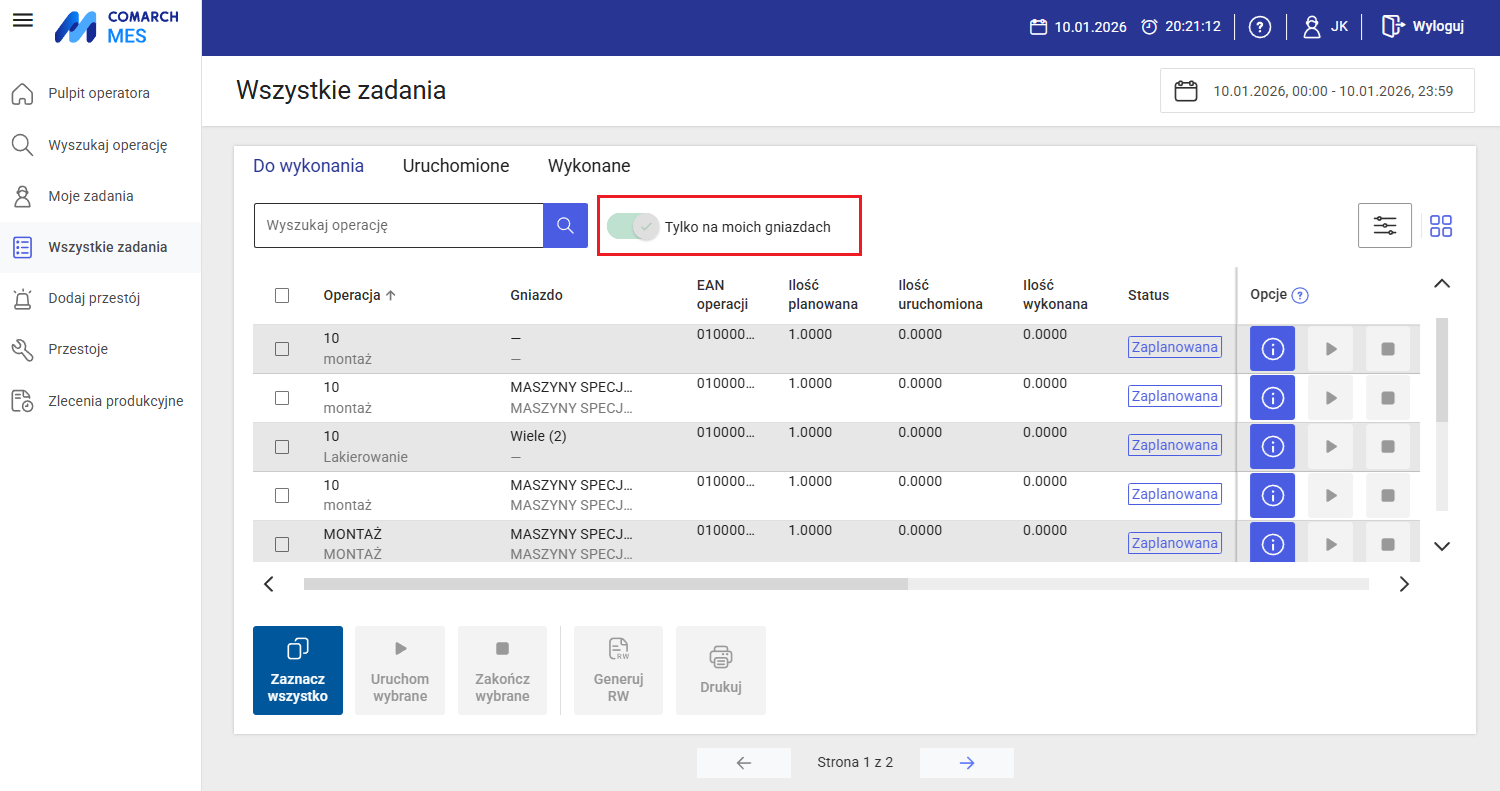Click the table scroll down chevron
This screenshot has height=791, width=1500.
coord(1441,546)
